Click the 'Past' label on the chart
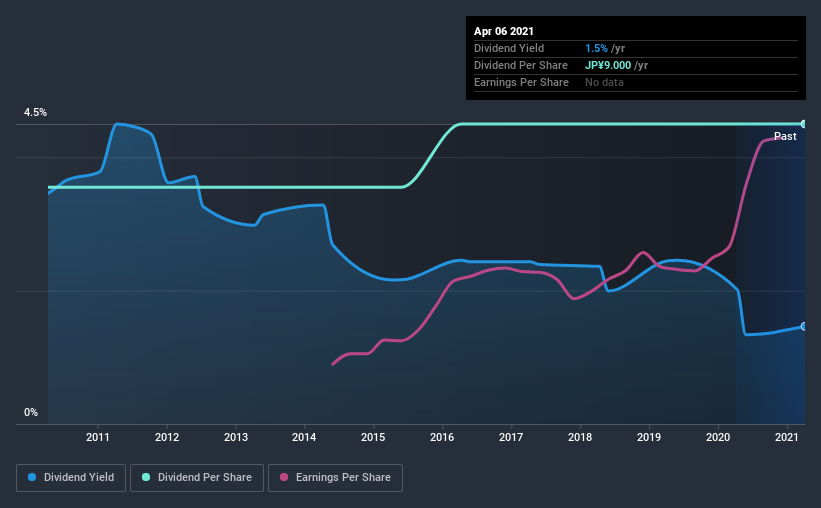Viewport: 821px width, 508px height. tap(785, 136)
